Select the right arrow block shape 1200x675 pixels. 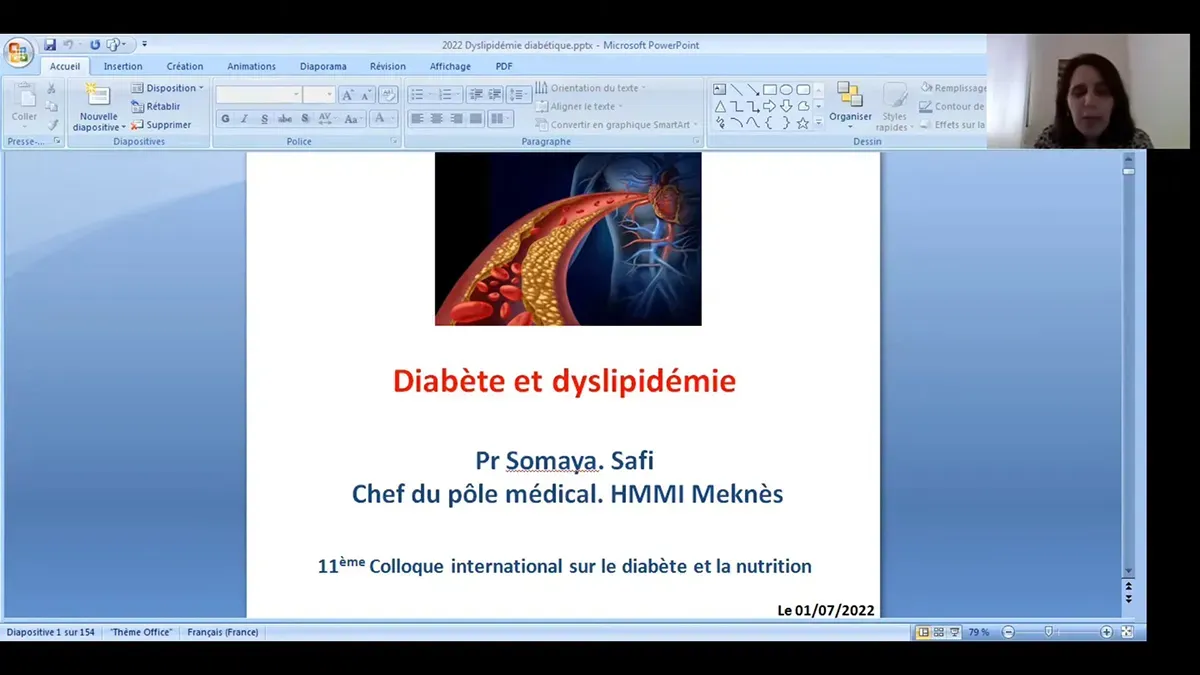coord(769,106)
